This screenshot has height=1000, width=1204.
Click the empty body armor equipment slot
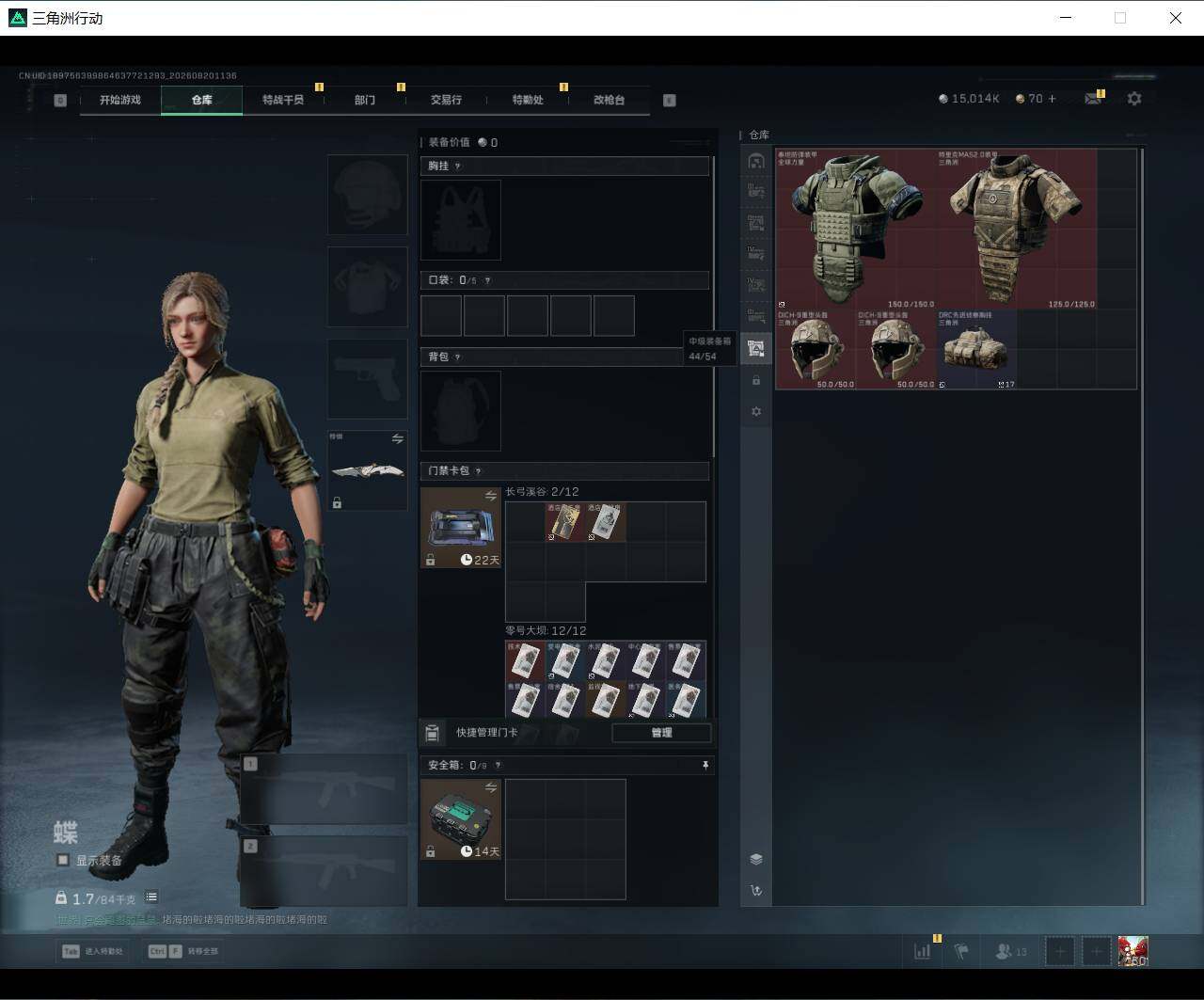(x=367, y=287)
